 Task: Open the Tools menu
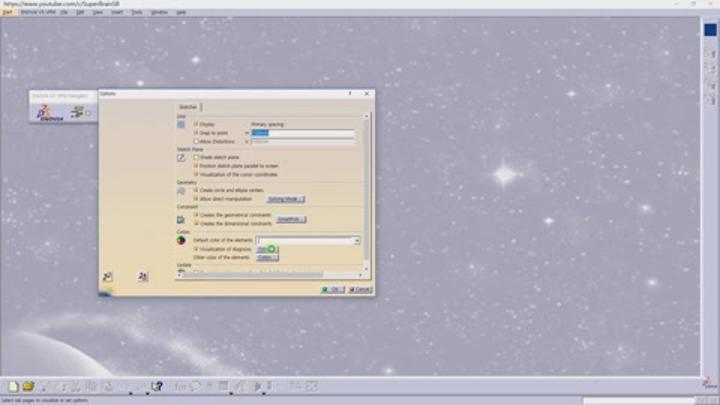coord(137,12)
